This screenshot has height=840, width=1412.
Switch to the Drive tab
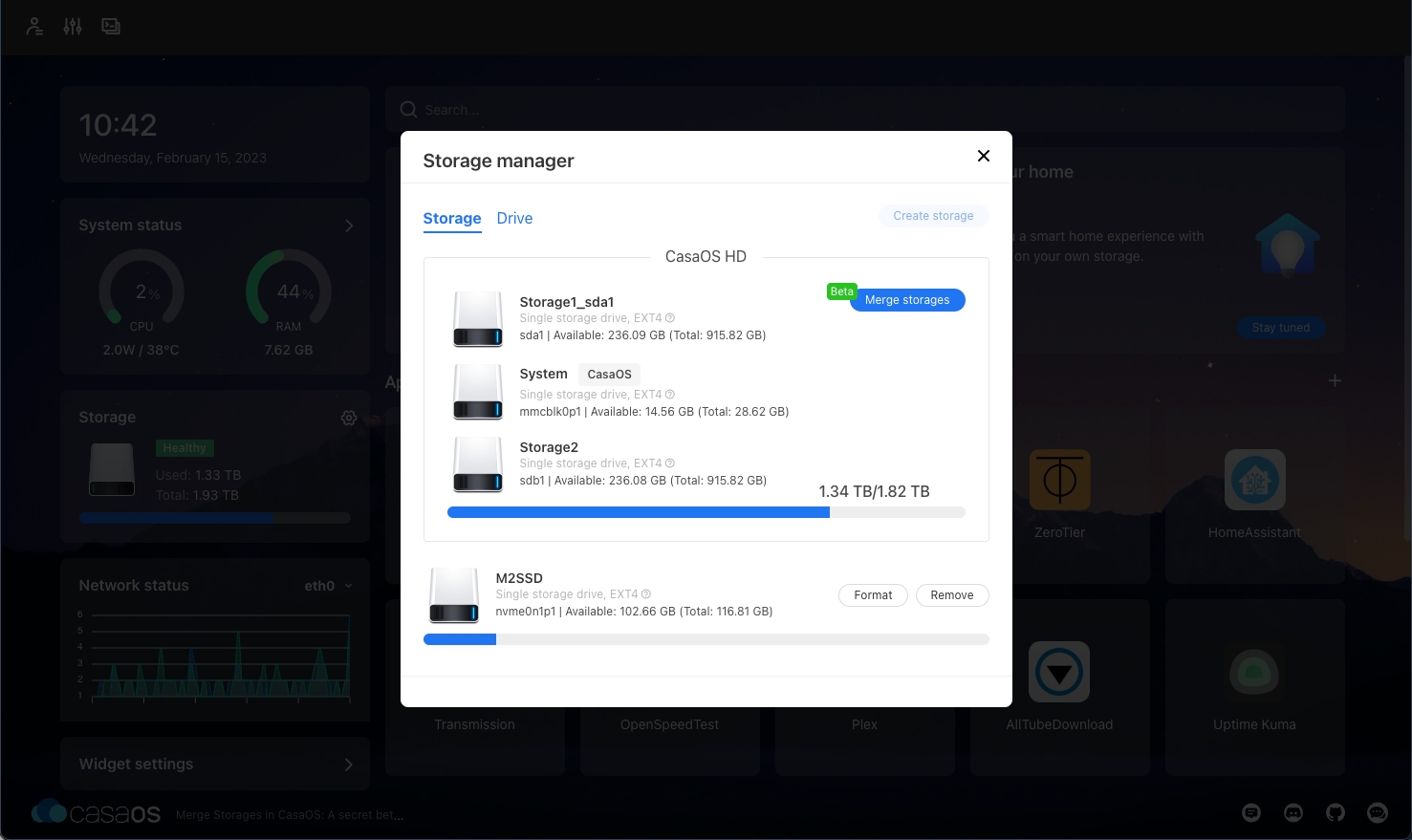[x=514, y=219]
